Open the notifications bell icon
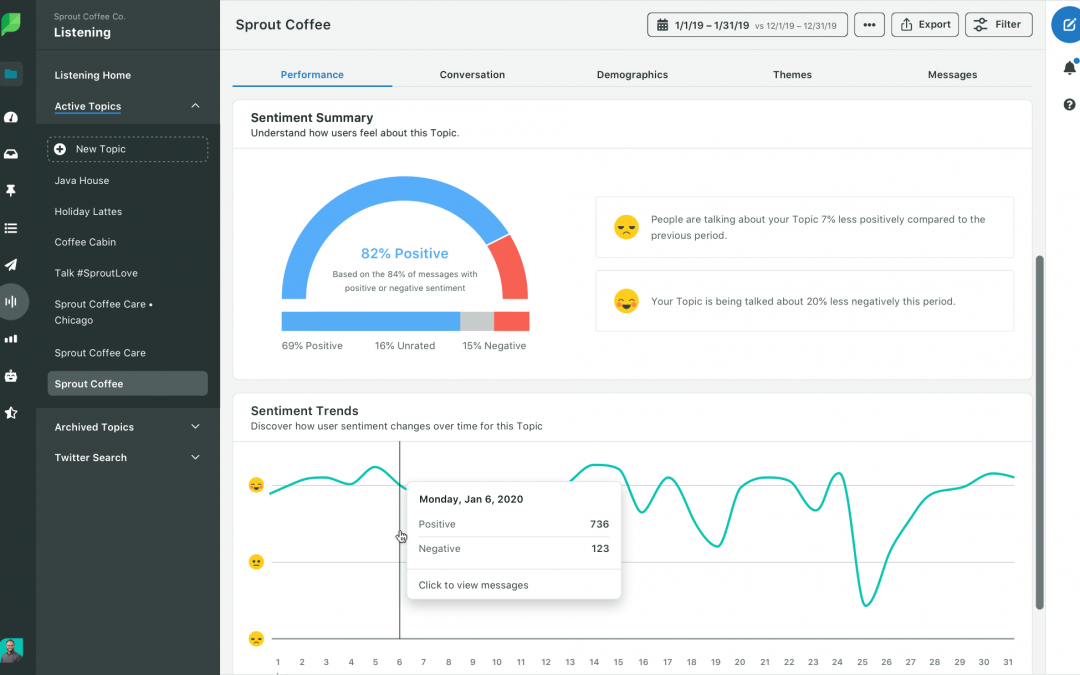Viewport: 1080px width, 675px height. (1069, 67)
